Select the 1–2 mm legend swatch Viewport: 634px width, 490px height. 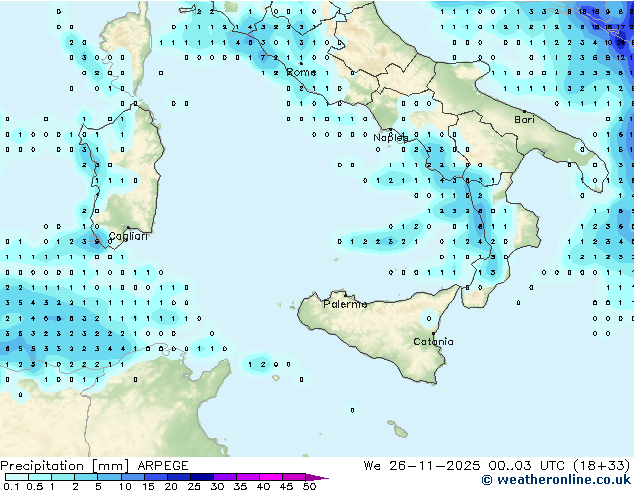coord(63,477)
